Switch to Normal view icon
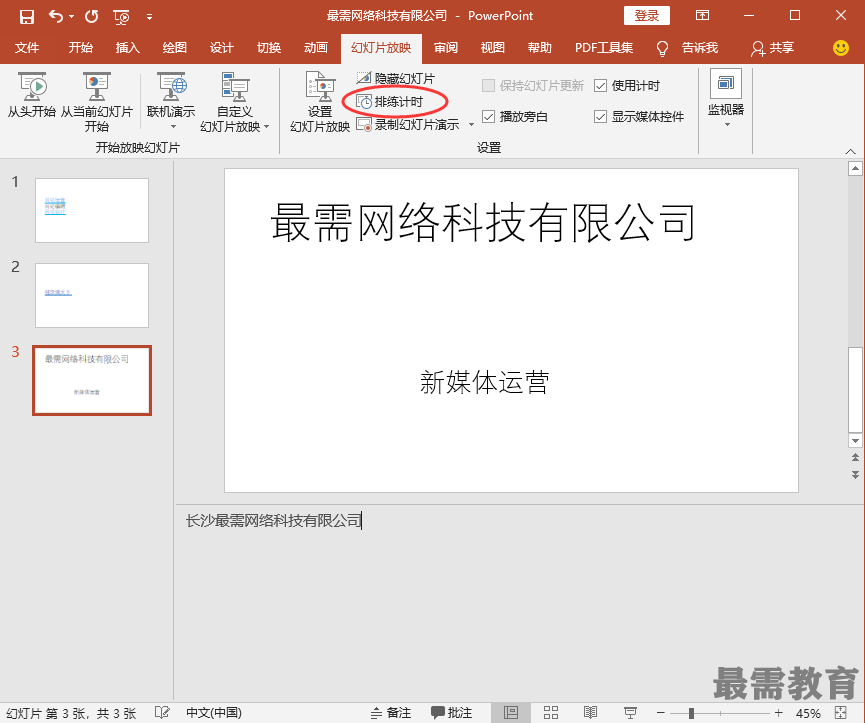 [511, 713]
